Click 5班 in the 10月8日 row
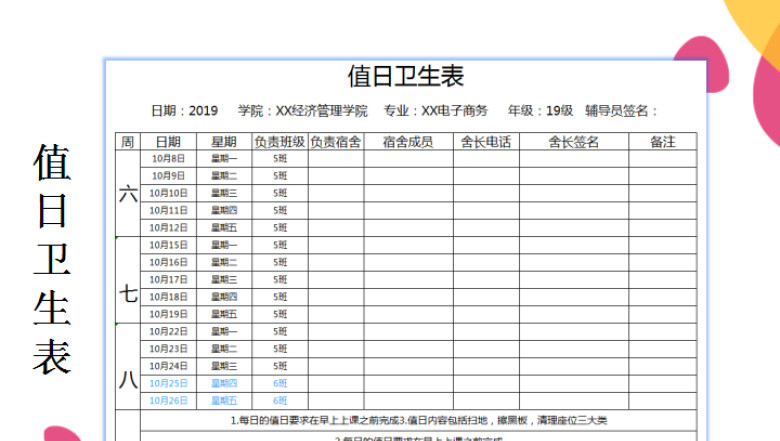 pyautogui.click(x=280, y=159)
